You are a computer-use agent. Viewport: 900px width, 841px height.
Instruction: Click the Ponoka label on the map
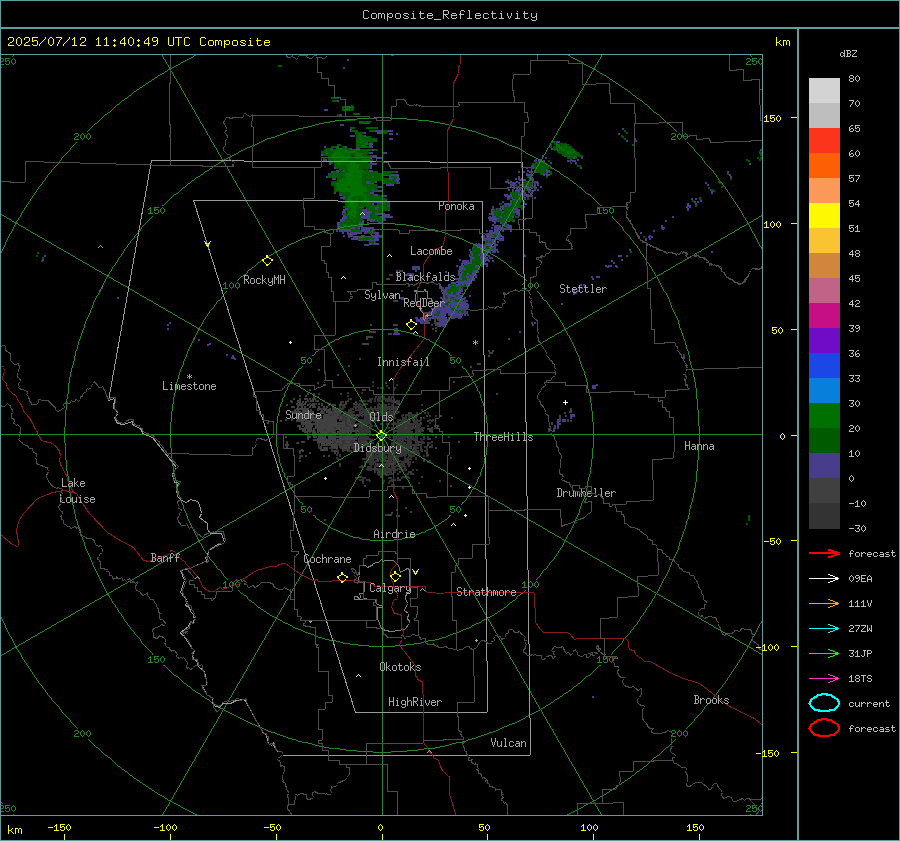tap(456, 206)
